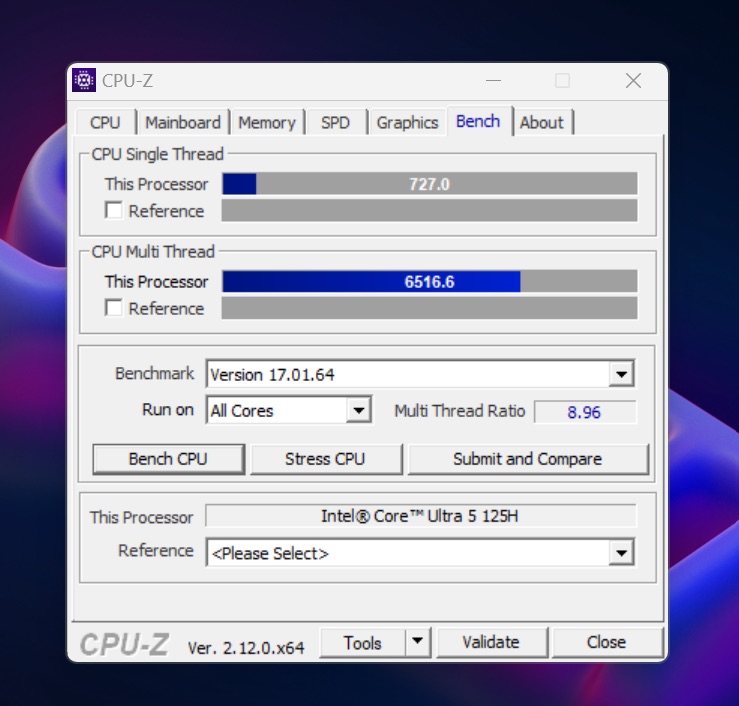Enable Single Thread Reference checkbox
Image resolution: width=739 pixels, height=706 pixels.
point(114,210)
